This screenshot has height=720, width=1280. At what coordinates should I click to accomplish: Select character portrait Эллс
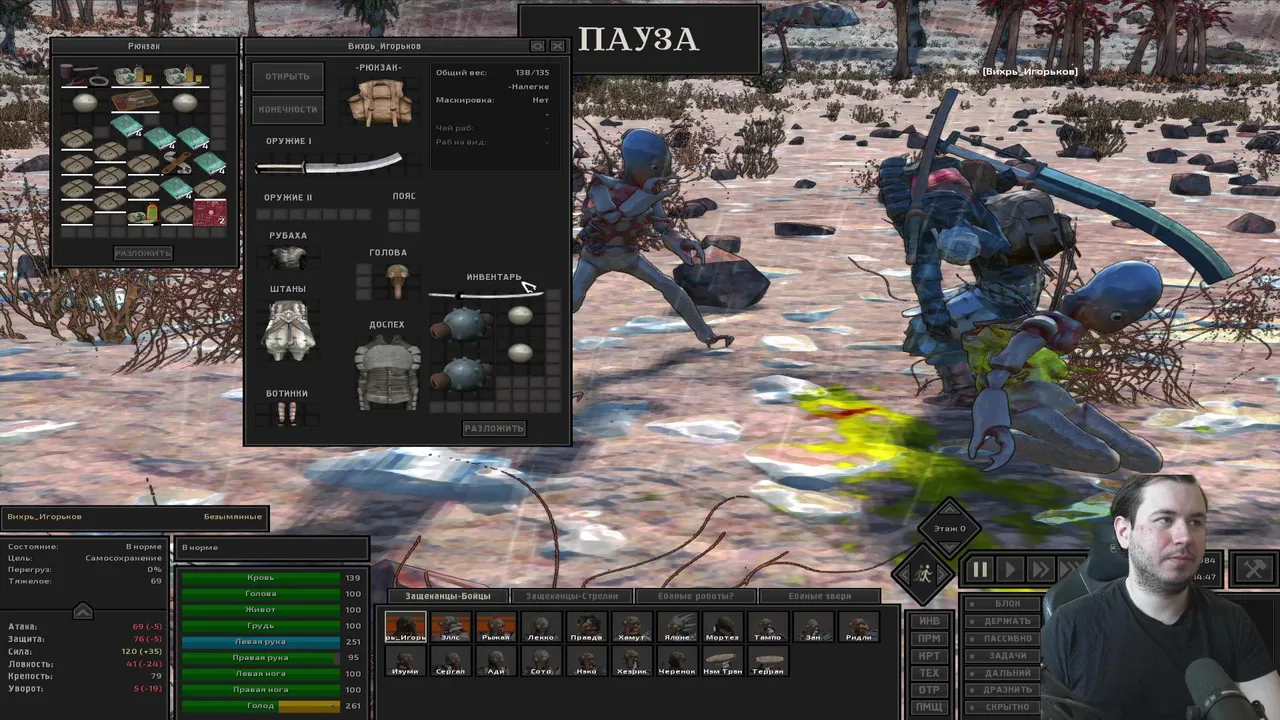click(450, 627)
